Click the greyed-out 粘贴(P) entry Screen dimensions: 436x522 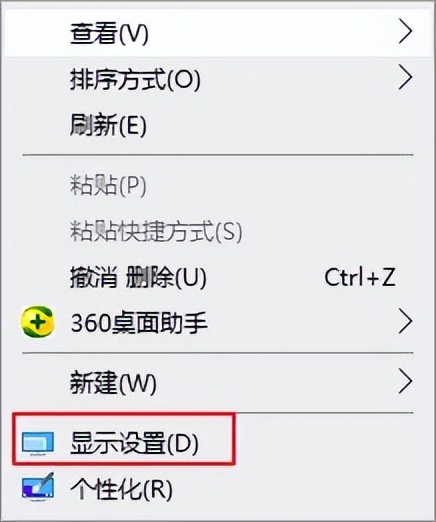tap(218, 185)
